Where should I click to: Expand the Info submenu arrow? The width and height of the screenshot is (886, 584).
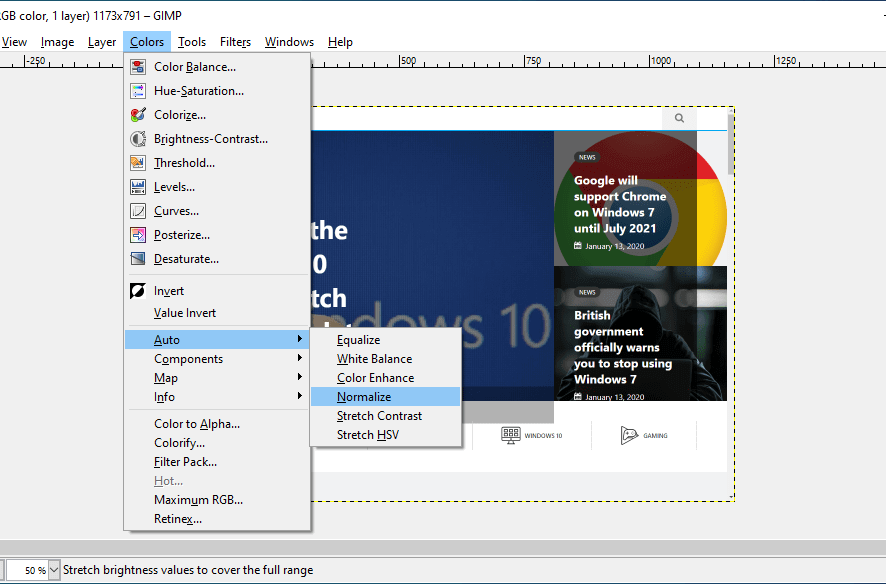(299, 396)
